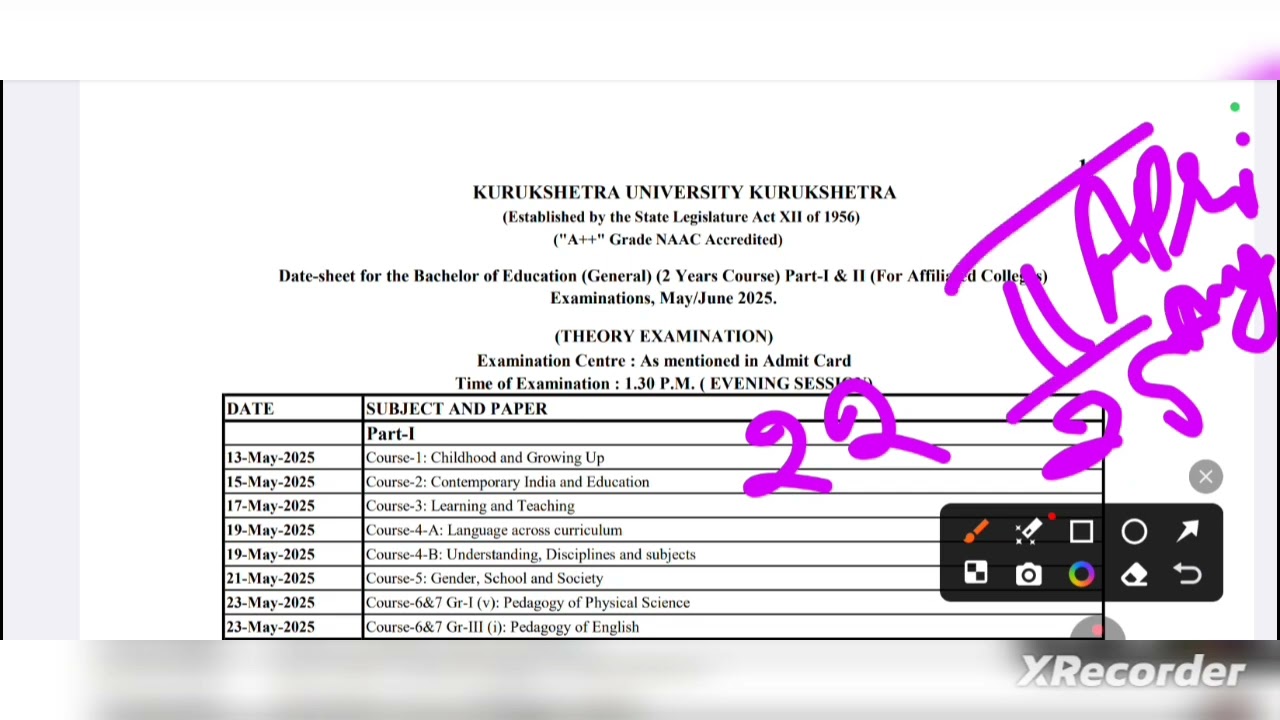1280x720 pixels.
Task: Click the (THEORY EXAMINATION) heading
Action: tap(663, 337)
